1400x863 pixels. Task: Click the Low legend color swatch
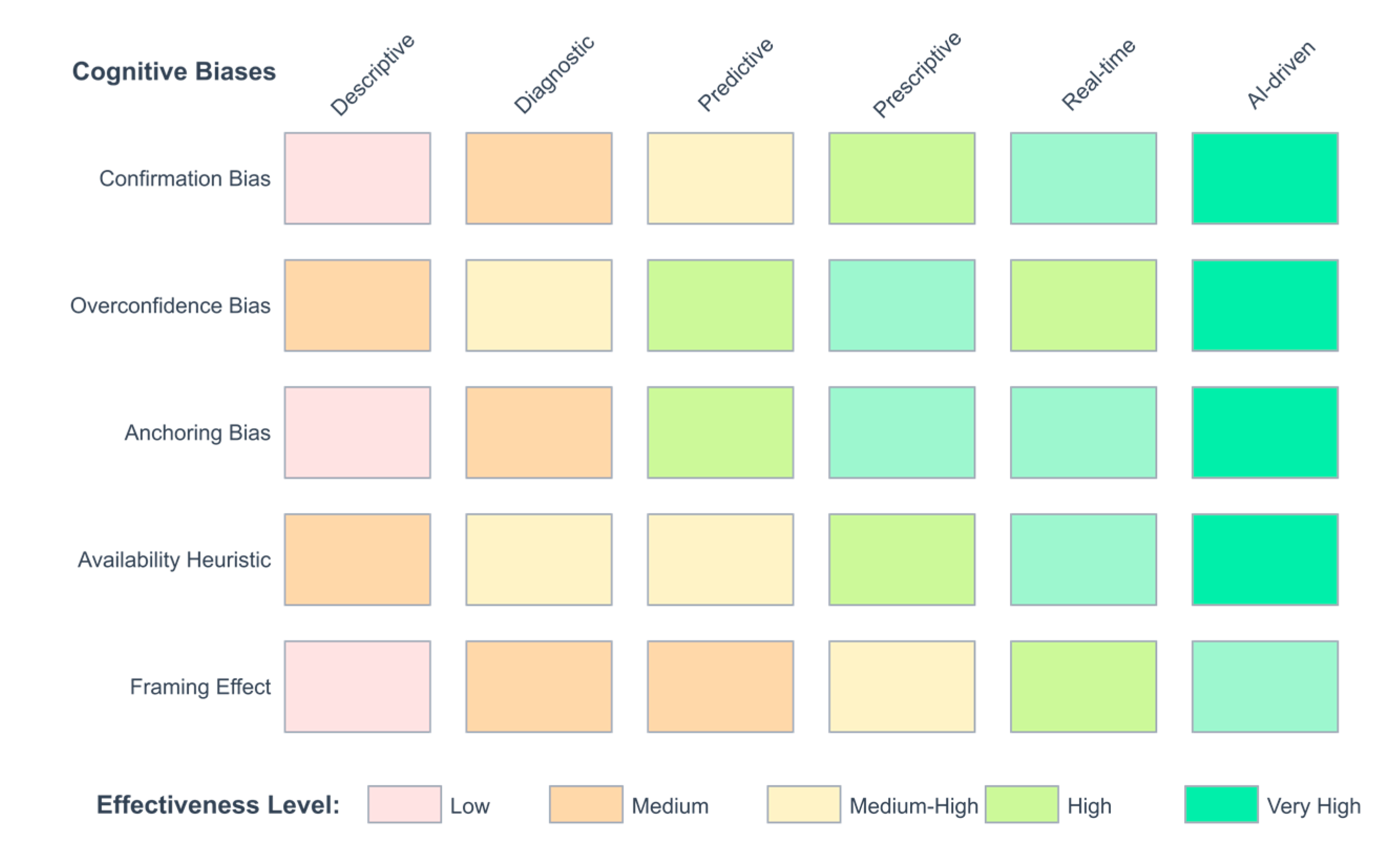404,804
